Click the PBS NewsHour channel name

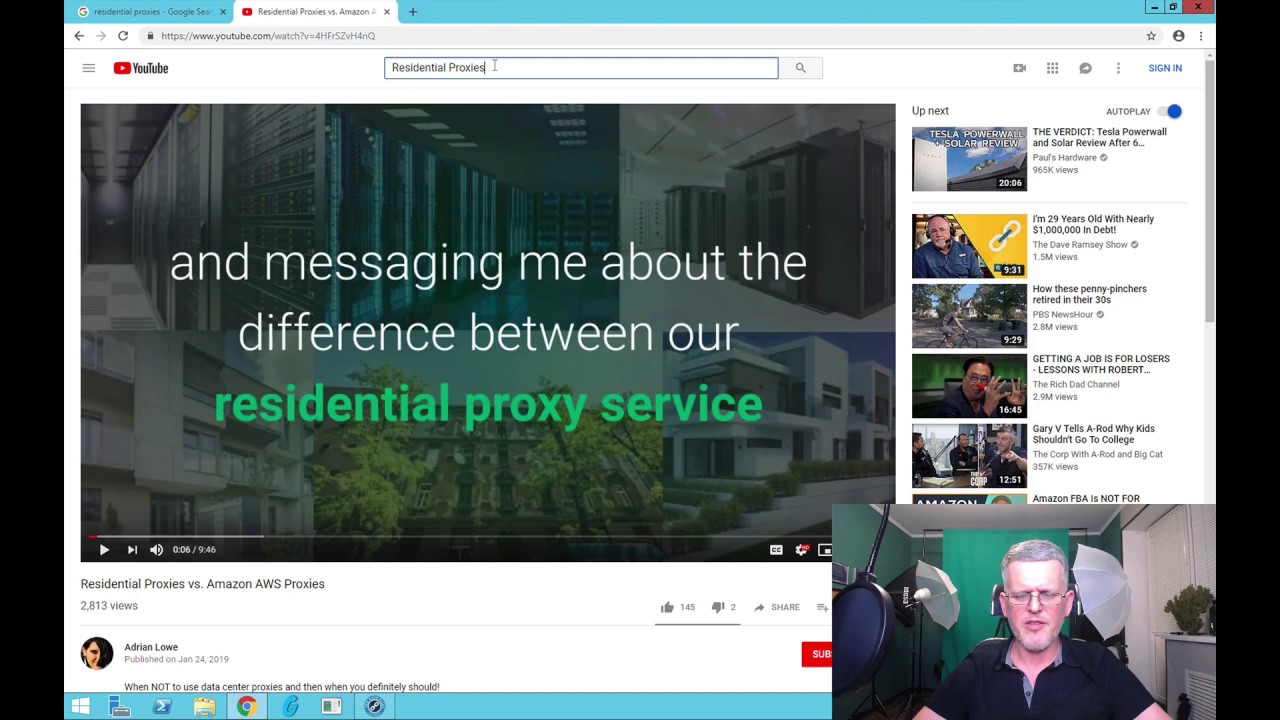coord(1063,314)
